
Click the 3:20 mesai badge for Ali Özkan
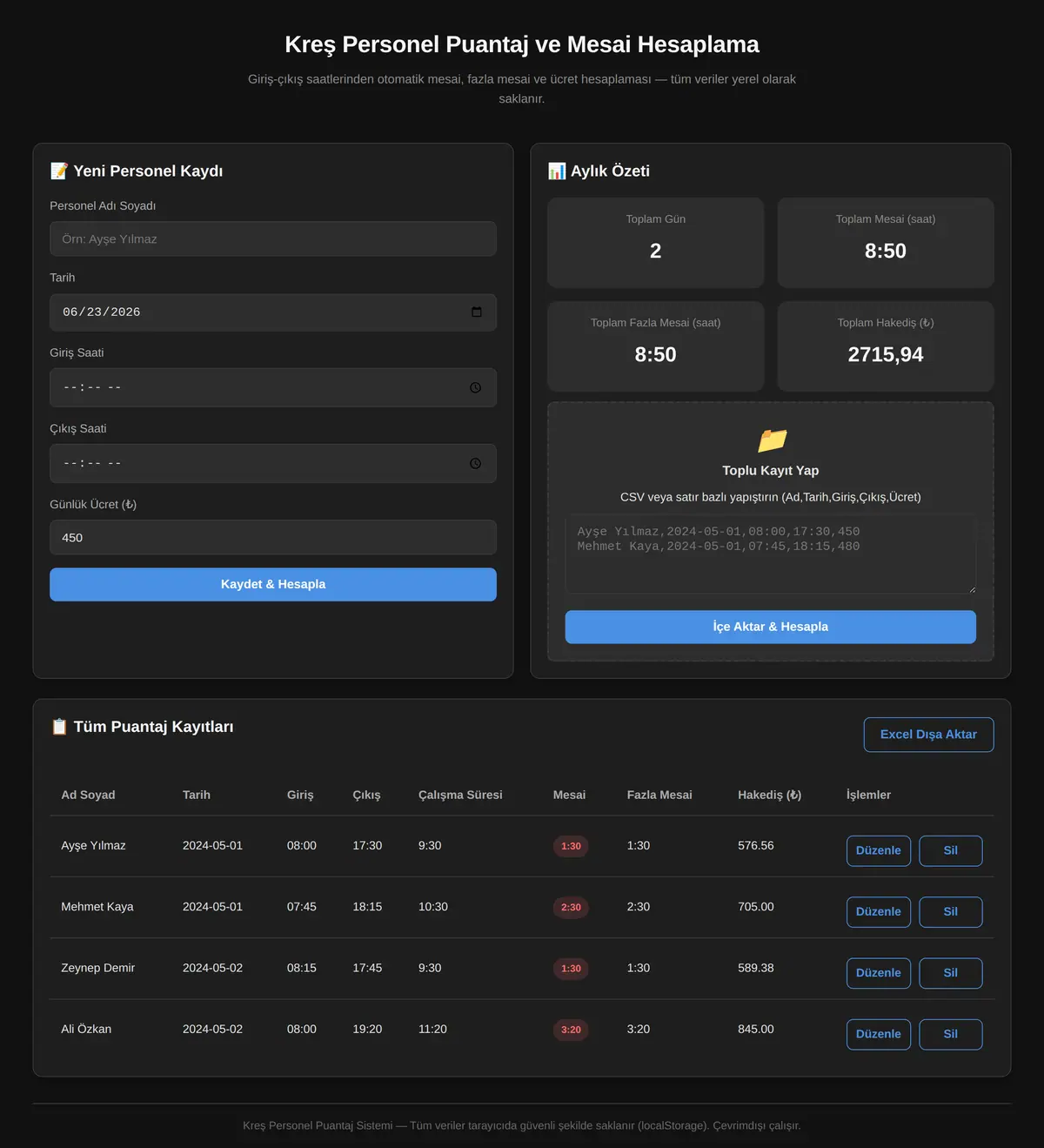point(571,1030)
